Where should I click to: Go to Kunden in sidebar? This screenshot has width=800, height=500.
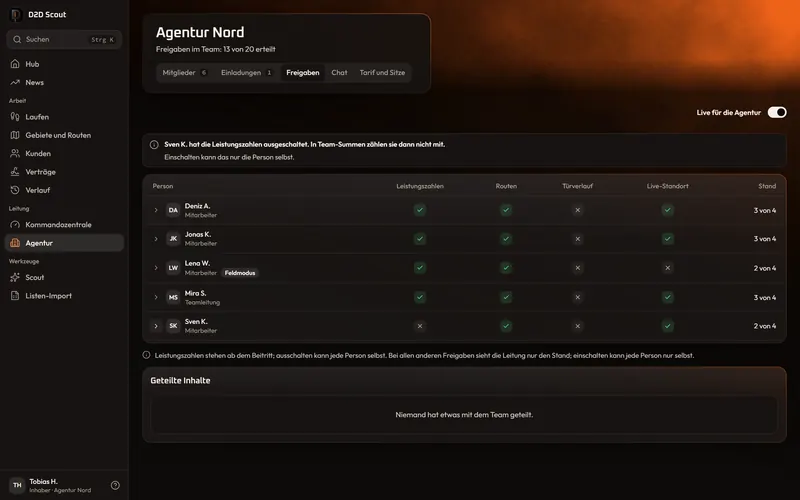(64, 154)
